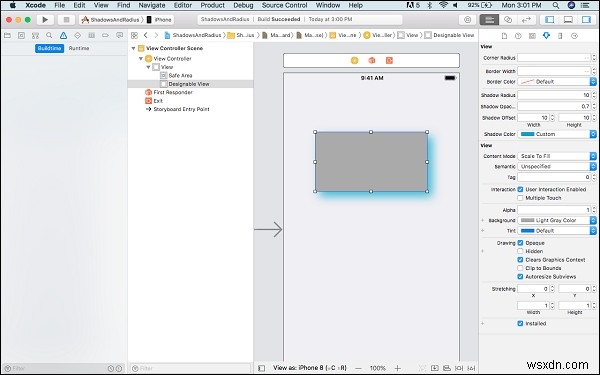Viewport: 600px width, 375px height.
Task: Open the Navigate menu
Action: click(152, 5)
